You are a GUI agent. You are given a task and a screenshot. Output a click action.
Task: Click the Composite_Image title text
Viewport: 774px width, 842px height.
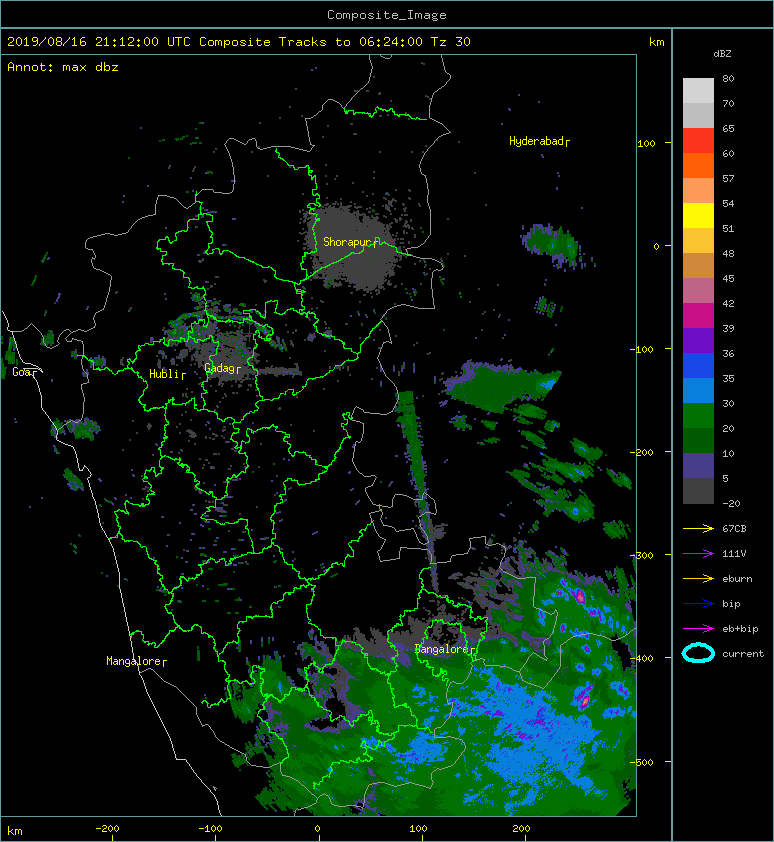(387, 15)
